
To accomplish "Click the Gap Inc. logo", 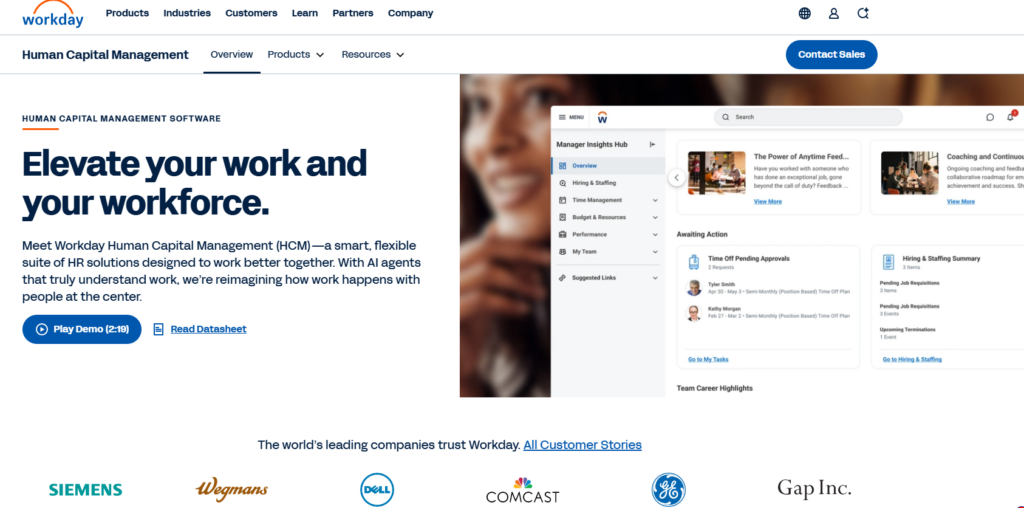I will 814,488.
